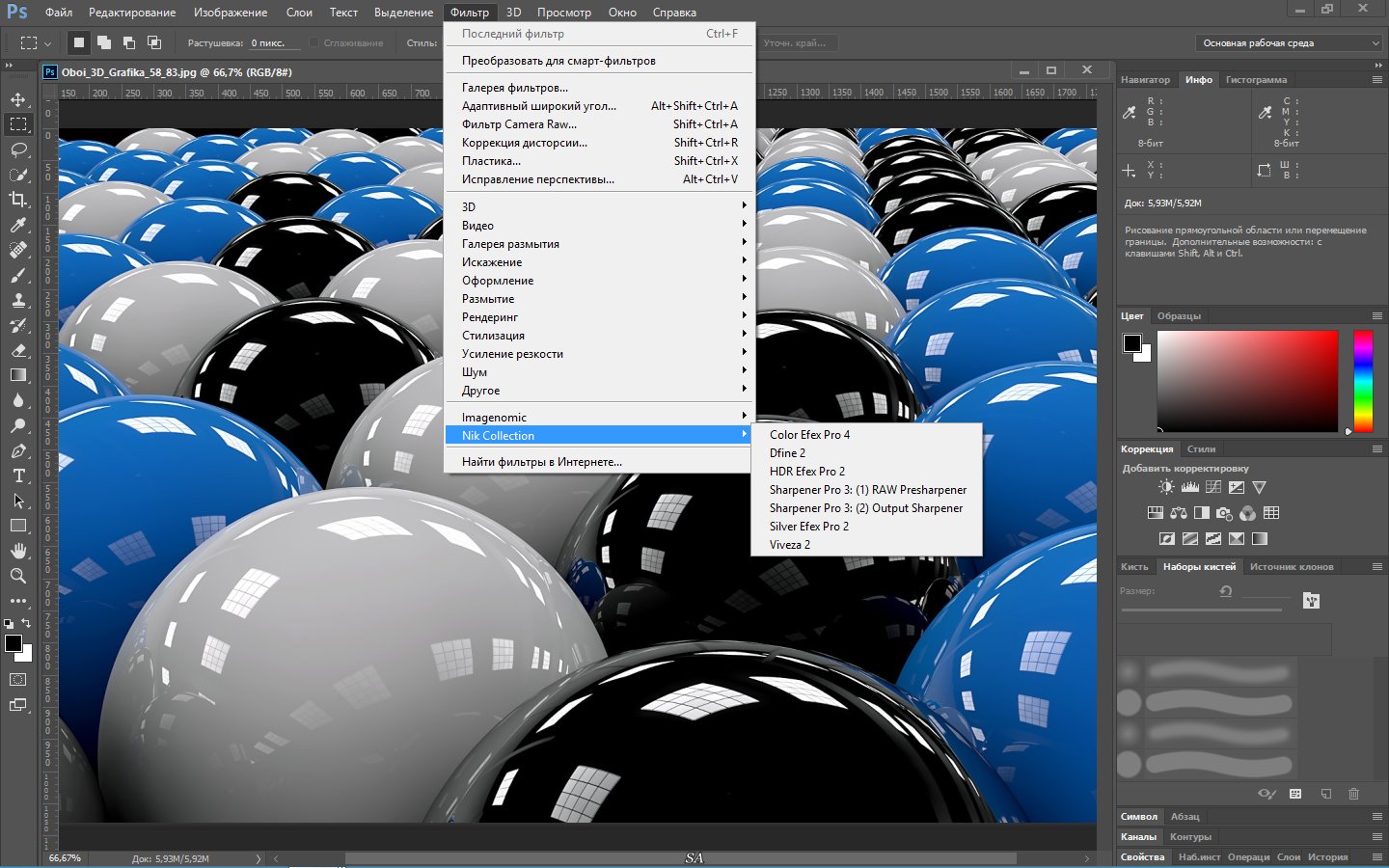Select the Gradient tool
The image size is (1389, 868).
click(18, 375)
